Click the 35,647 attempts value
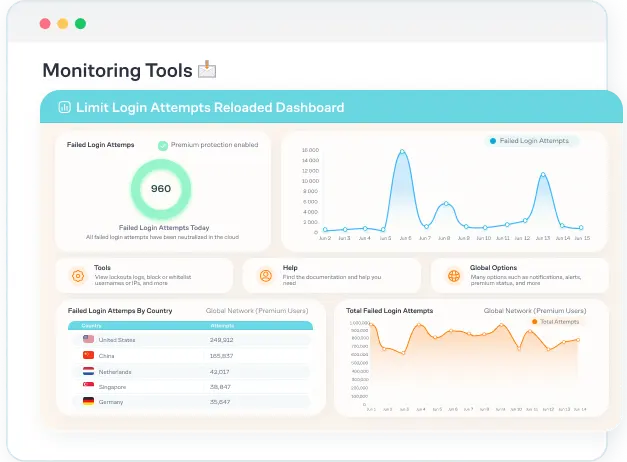The width and height of the screenshot is (627, 462). [x=220, y=402]
